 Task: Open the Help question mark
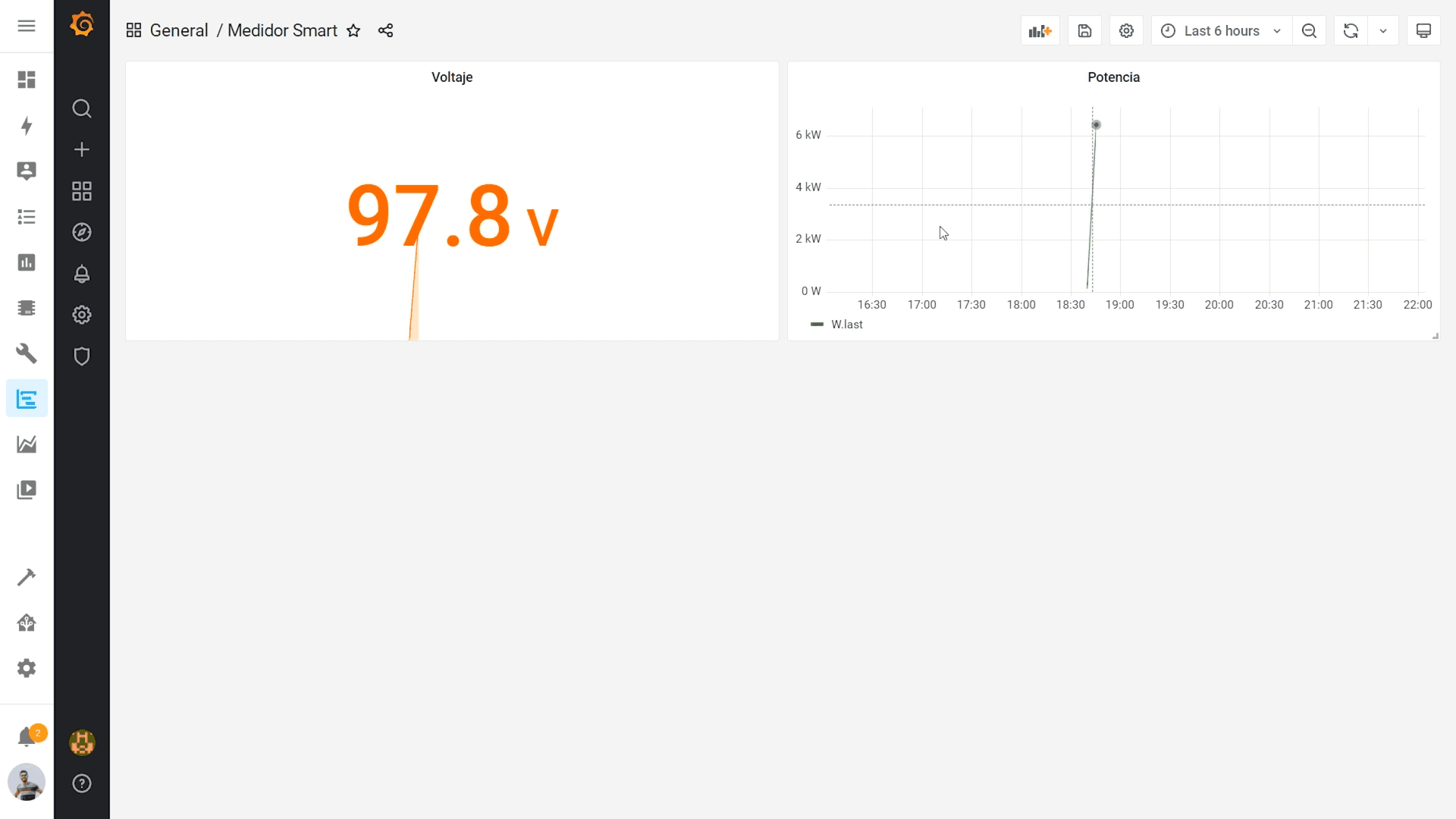click(81, 783)
